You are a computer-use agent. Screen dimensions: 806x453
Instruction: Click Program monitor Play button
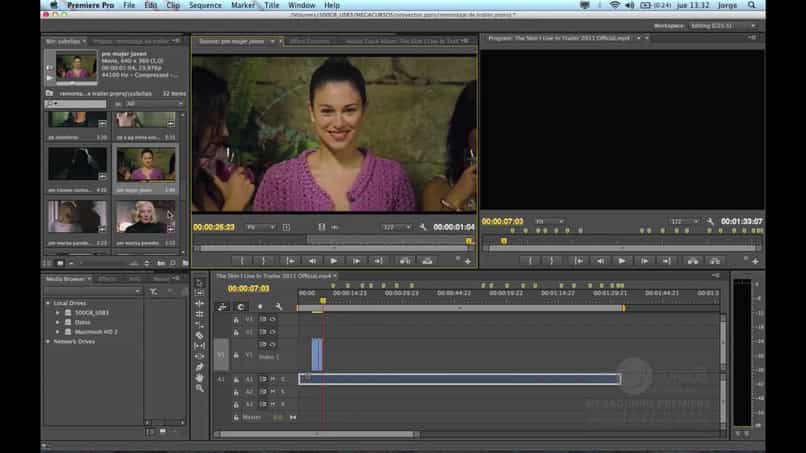(622, 261)
